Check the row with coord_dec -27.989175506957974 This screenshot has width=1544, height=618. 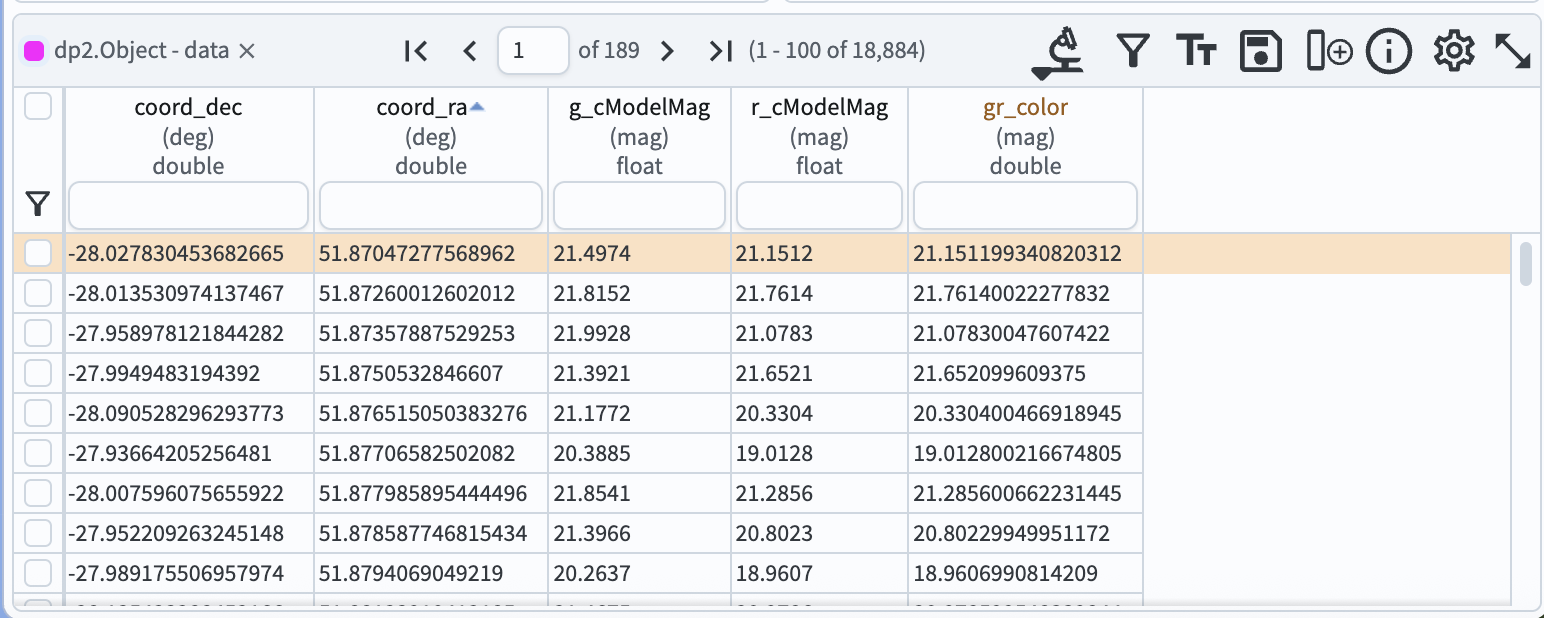point(38,573)
